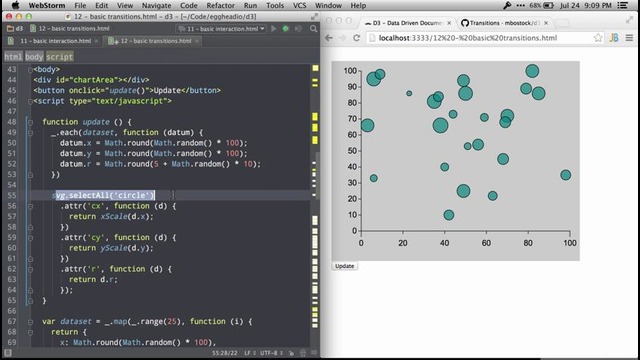Open the VCS menu
This screenshot has height=360, width=640.
(x=300, y=5)
